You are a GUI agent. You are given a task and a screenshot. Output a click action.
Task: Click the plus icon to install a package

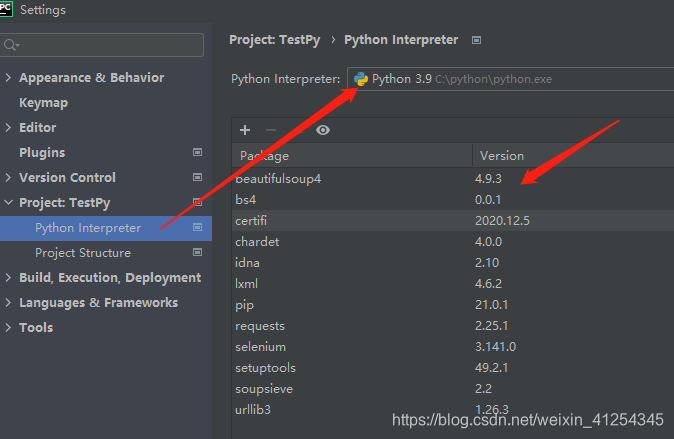245,130
